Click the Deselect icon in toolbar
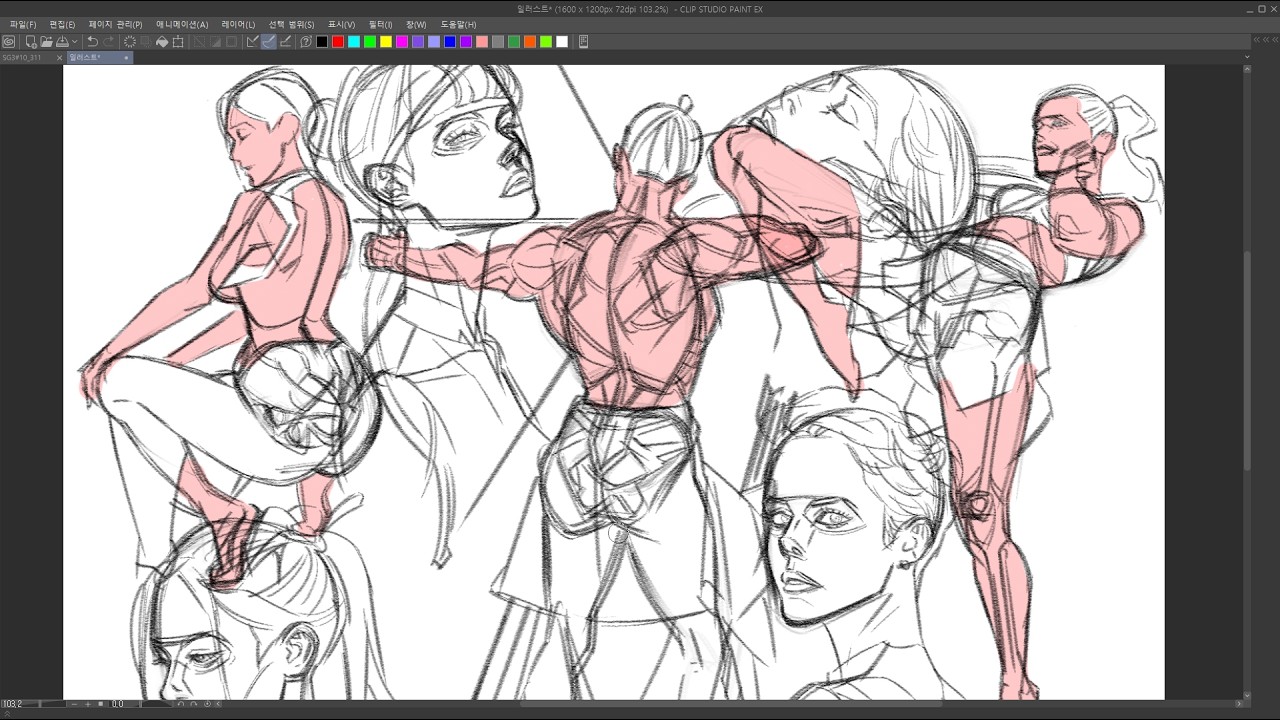The image size is (1280, 720). (200, 41)
